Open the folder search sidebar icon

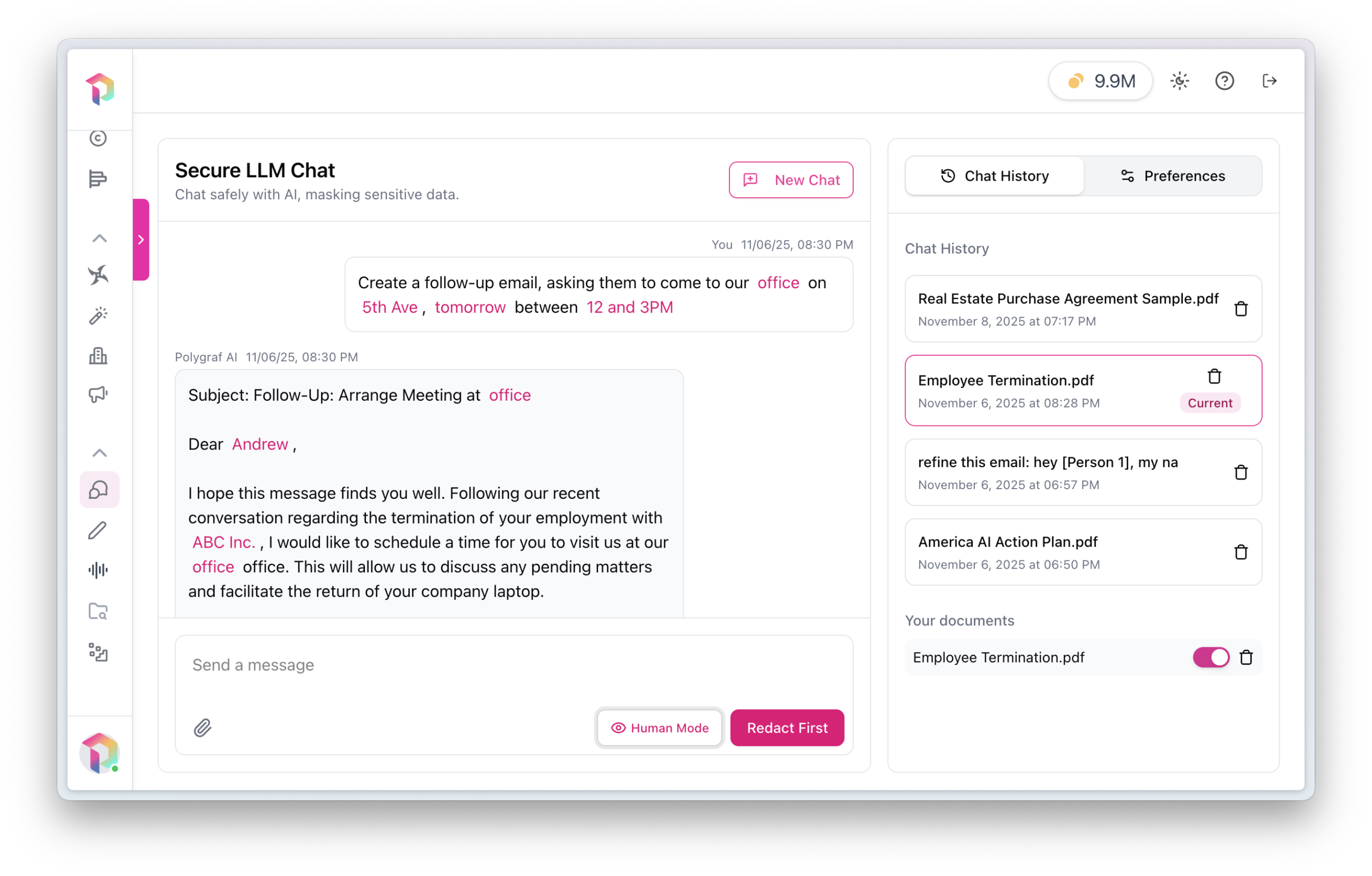[98, 611]
